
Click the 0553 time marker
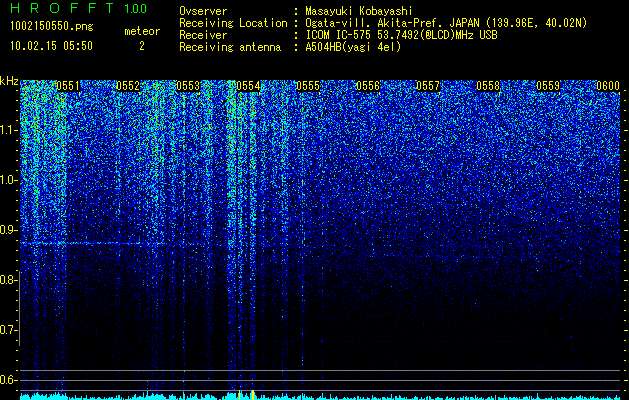click(x=188, y=86)
